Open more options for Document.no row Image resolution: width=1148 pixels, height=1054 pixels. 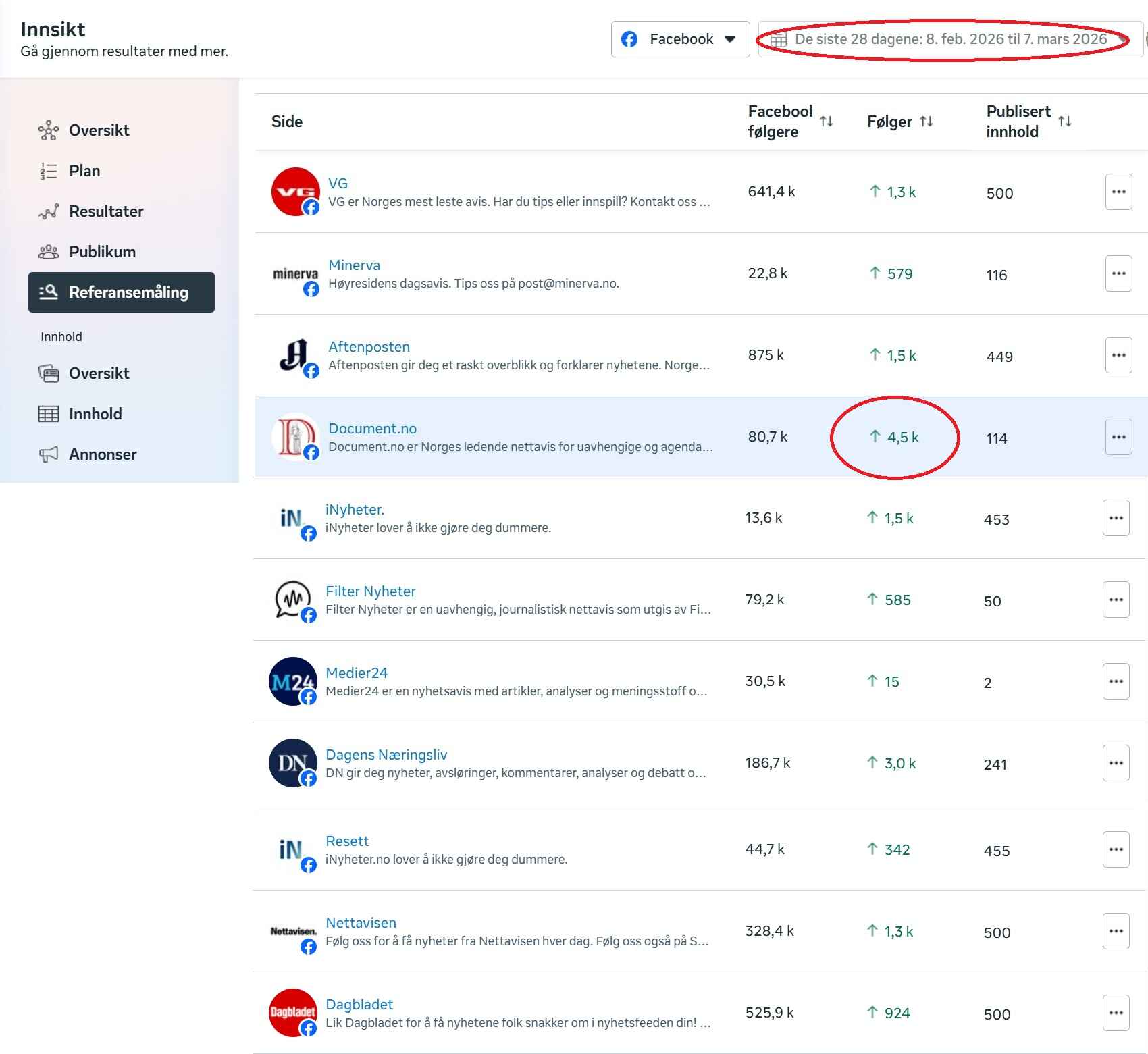[1118, 437]
